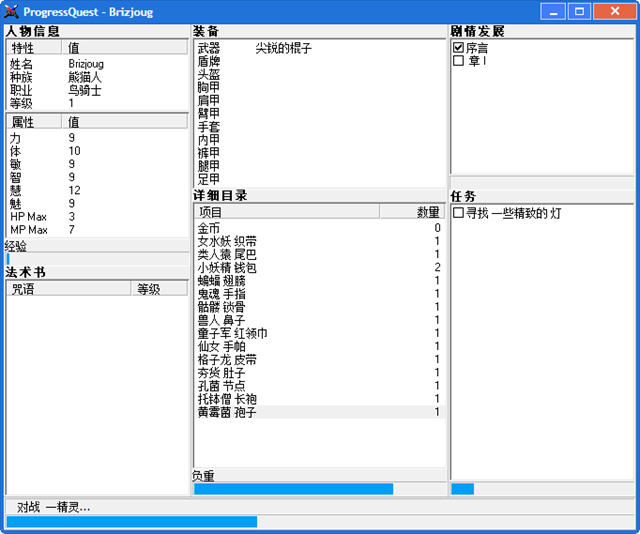Select the 咒语 column header in spell book
Image resolution: width=640 pixels, height=534 pixels.
(68, 289)
